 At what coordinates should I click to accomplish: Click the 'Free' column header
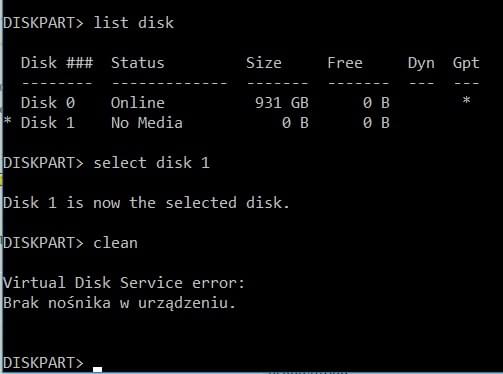(x=345, y=63)
